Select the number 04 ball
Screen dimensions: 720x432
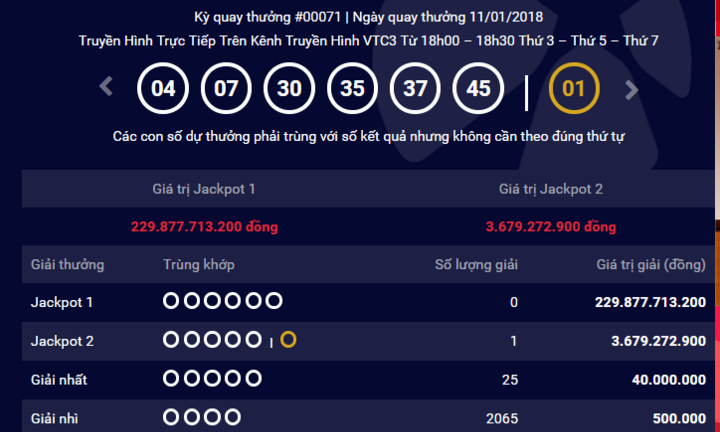[x=163, y=89]
